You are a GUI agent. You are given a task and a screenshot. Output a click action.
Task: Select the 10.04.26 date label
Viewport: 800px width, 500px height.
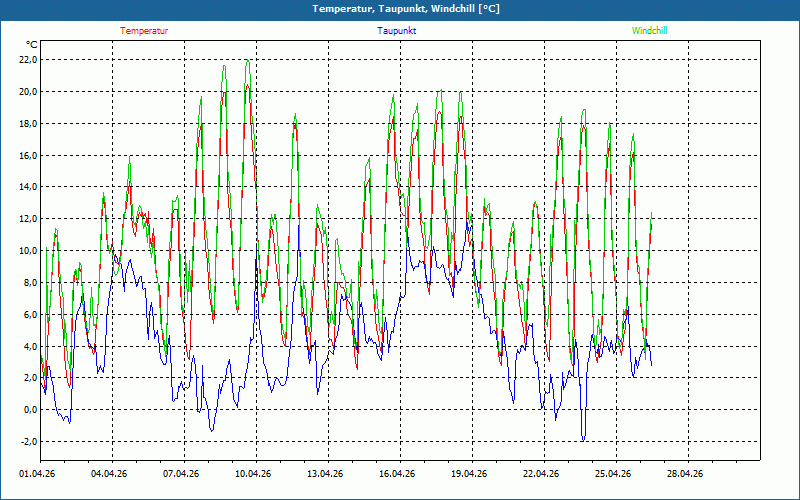(253, 475)
